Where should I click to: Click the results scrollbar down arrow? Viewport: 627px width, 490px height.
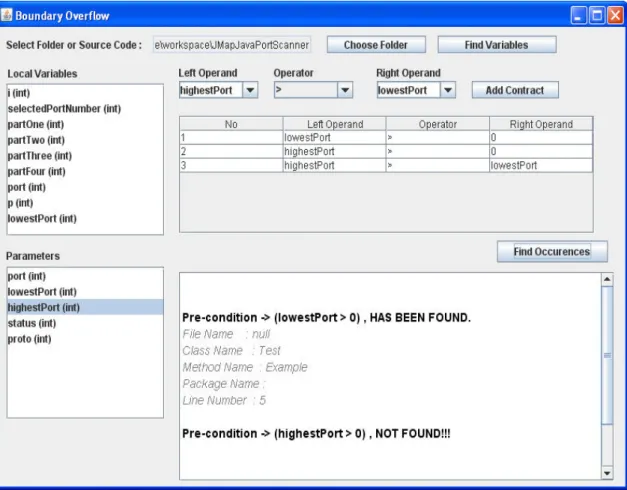click(x=607, y=473)
